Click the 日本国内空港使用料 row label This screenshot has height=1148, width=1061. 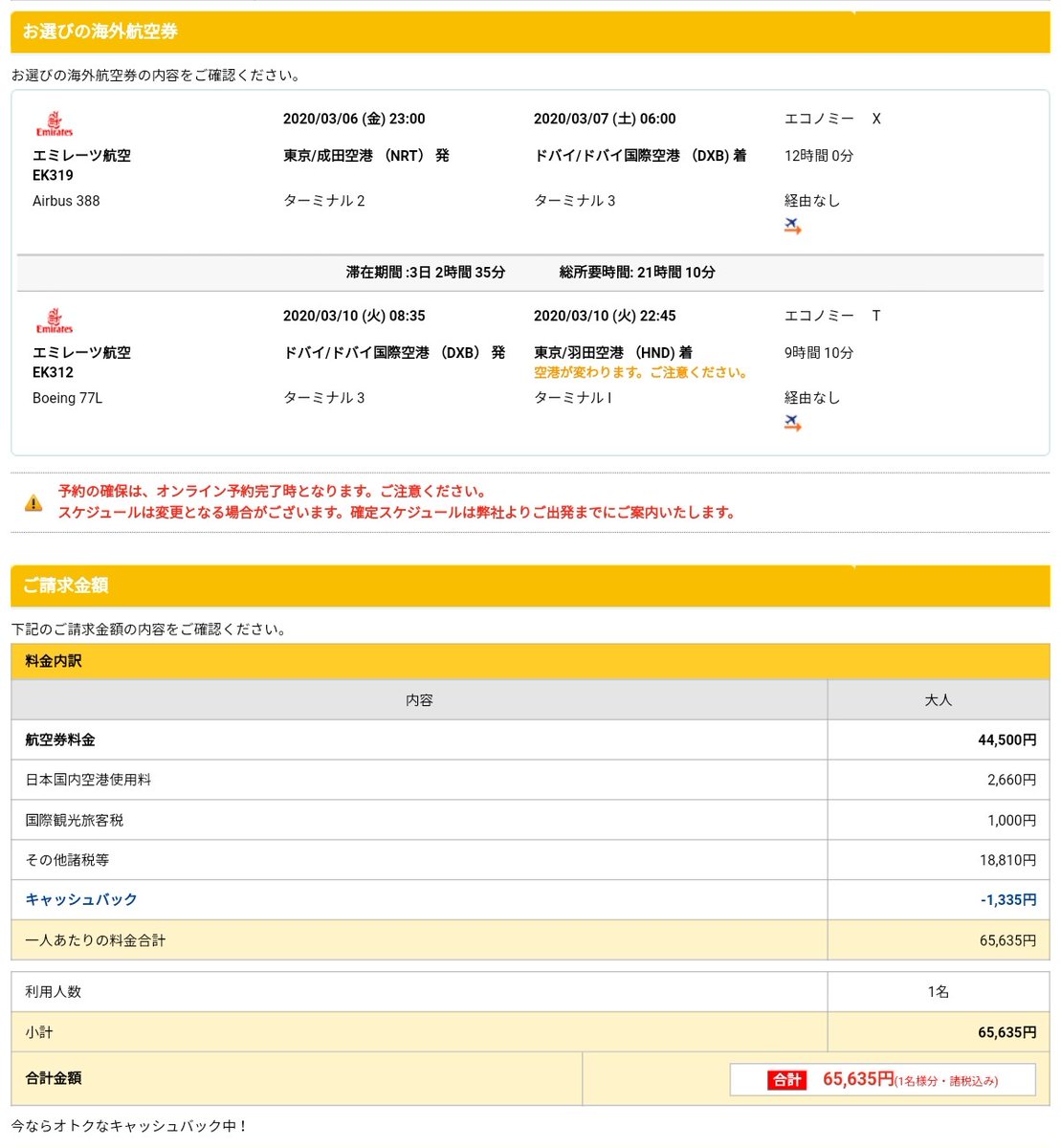(88, 781)
